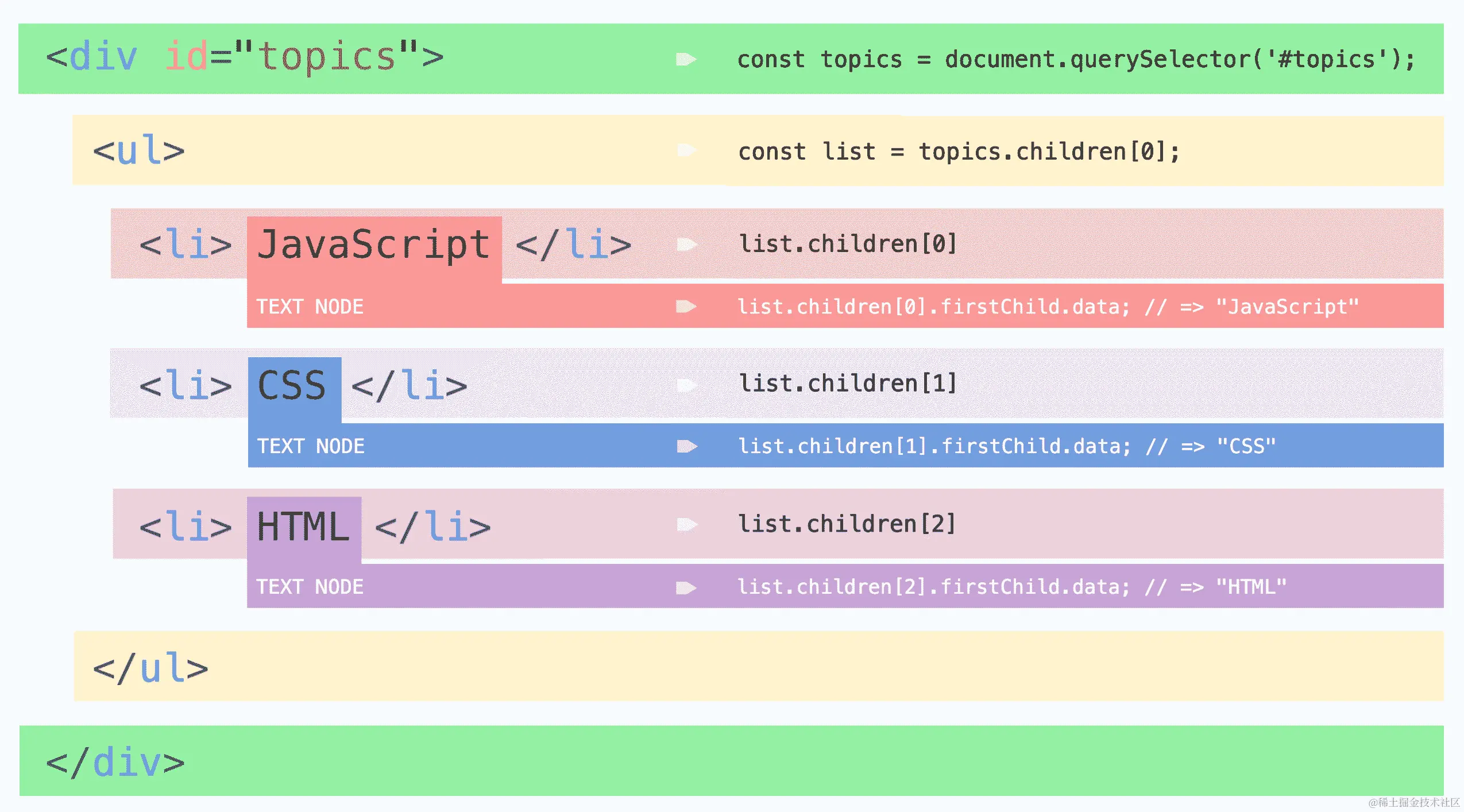Click the topics.children[0] code line
Screen dimensions: 1464x812
(958, 152)
